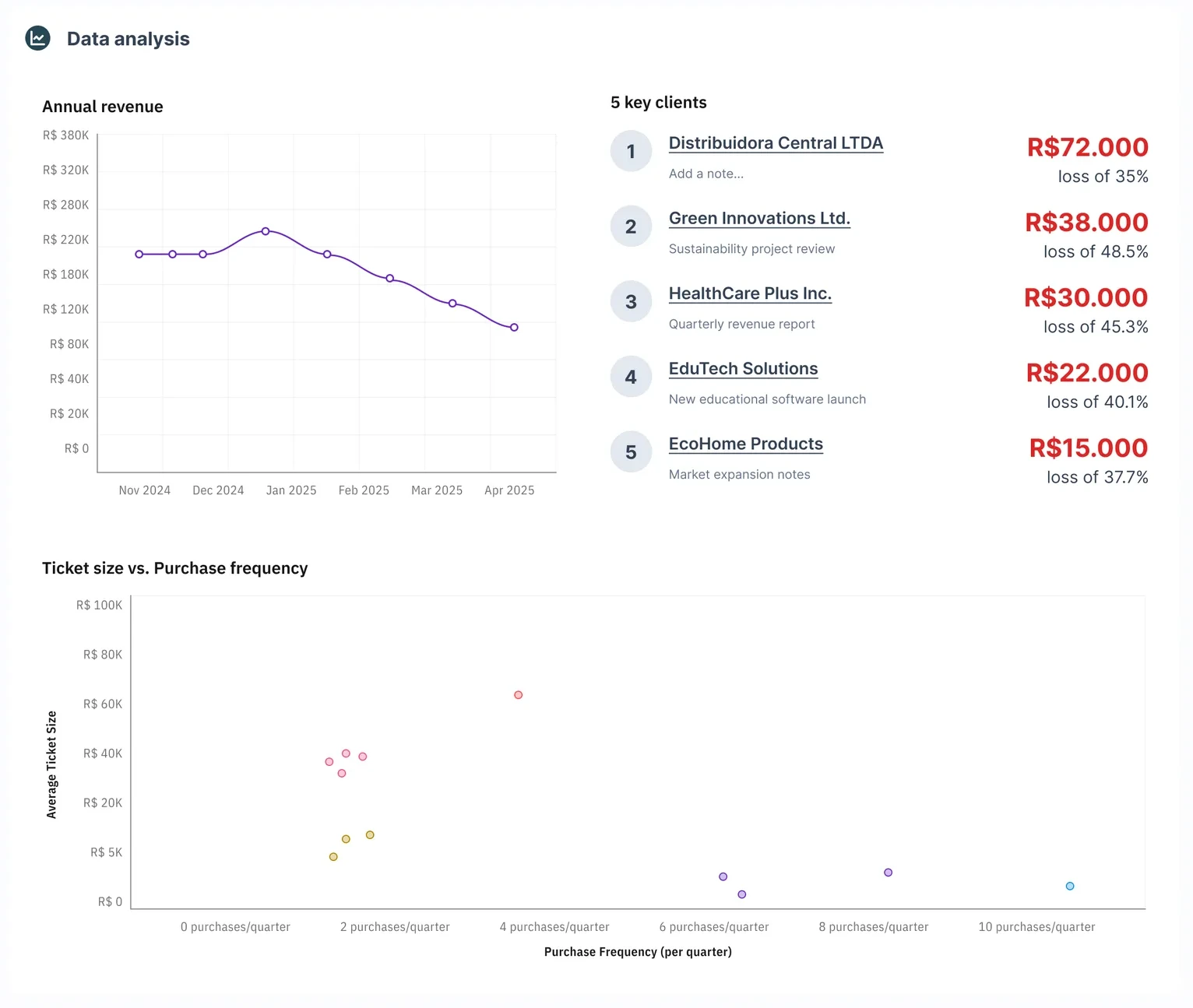This screenshot has height=1008, width=1193.
Task: Click the Average Ticket Size axis label
Action: point(51,765)
